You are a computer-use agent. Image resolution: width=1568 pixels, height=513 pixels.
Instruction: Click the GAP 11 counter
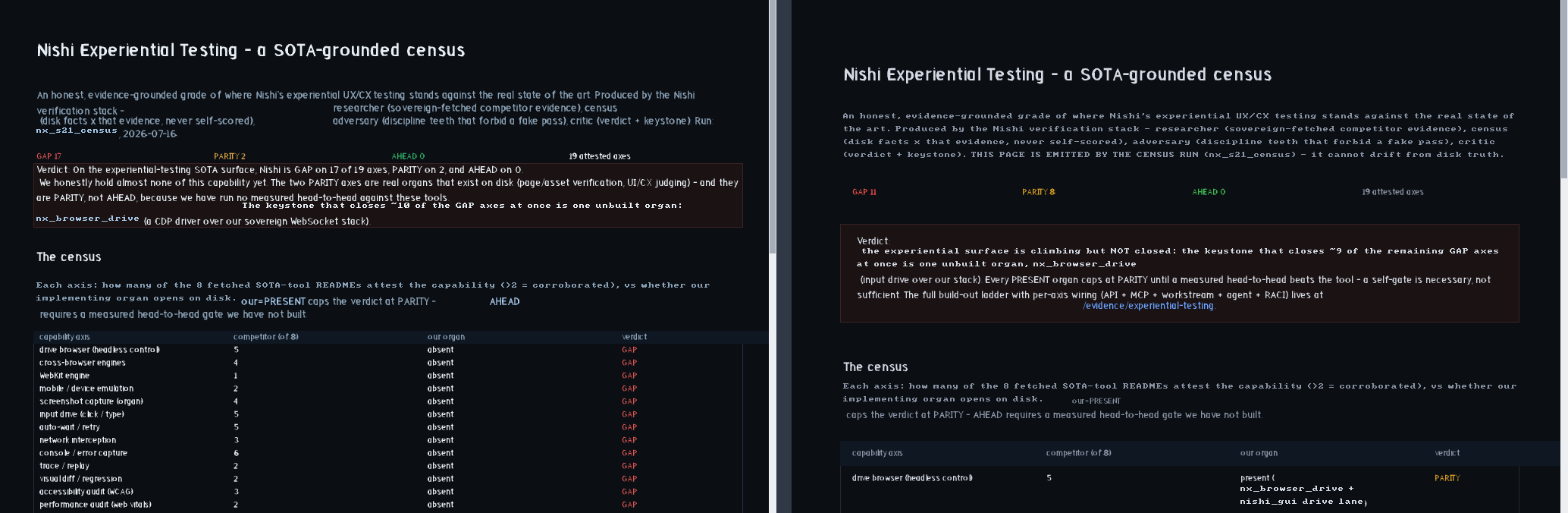click(x=864, y=192)
